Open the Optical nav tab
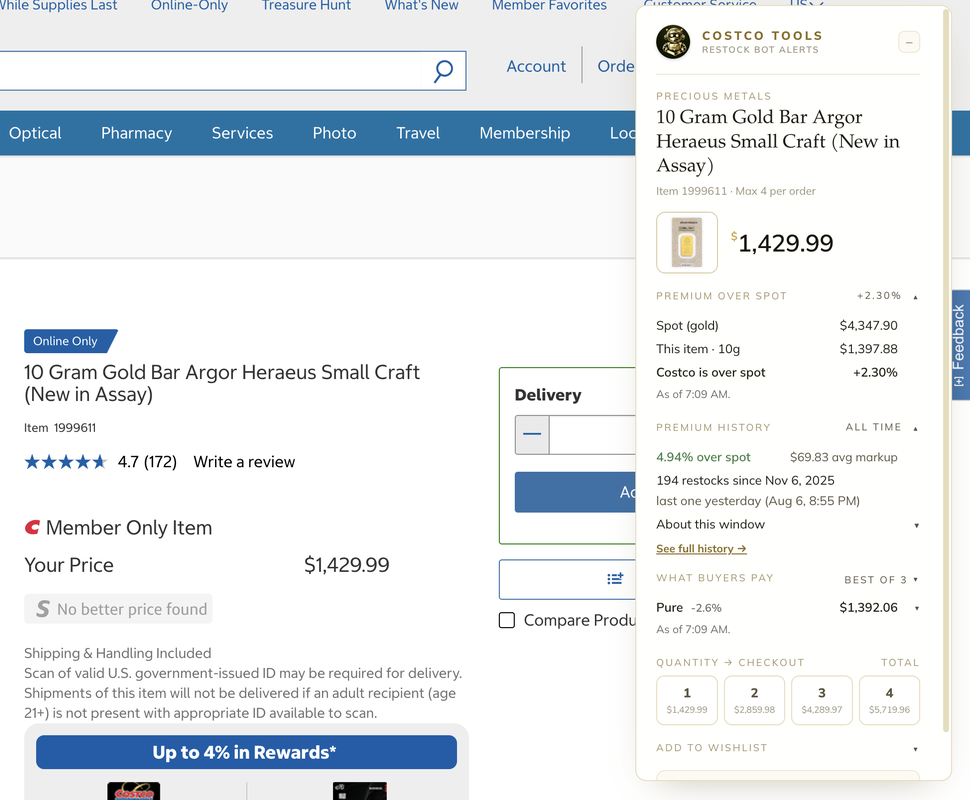Image resolution: width=970 pixels, height=800 pixels. [x=35, y=133]
